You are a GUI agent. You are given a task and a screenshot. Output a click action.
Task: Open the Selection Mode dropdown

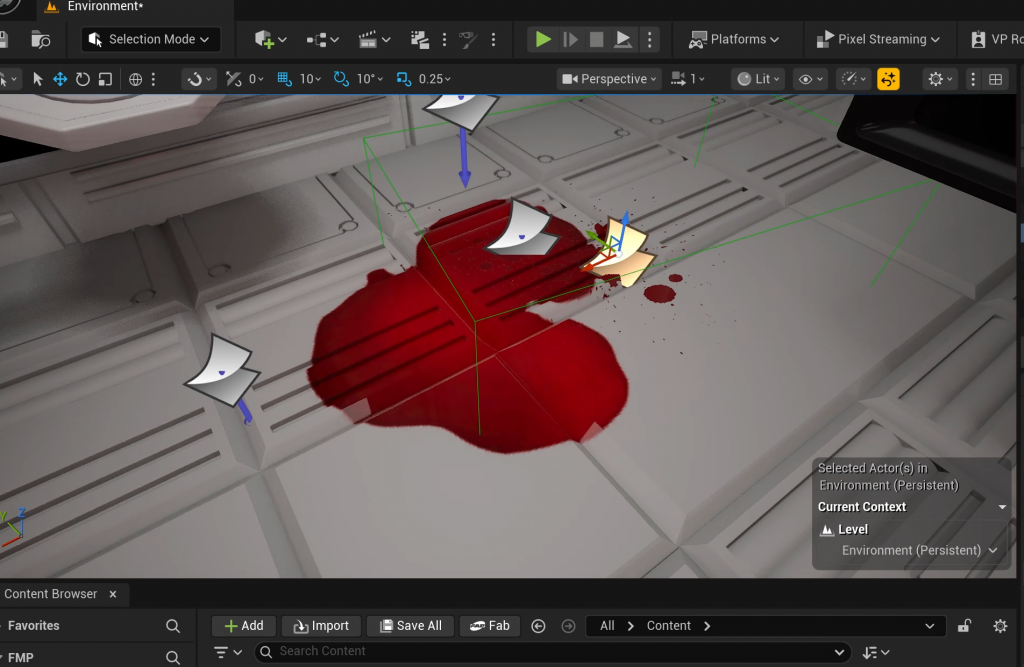151,39
